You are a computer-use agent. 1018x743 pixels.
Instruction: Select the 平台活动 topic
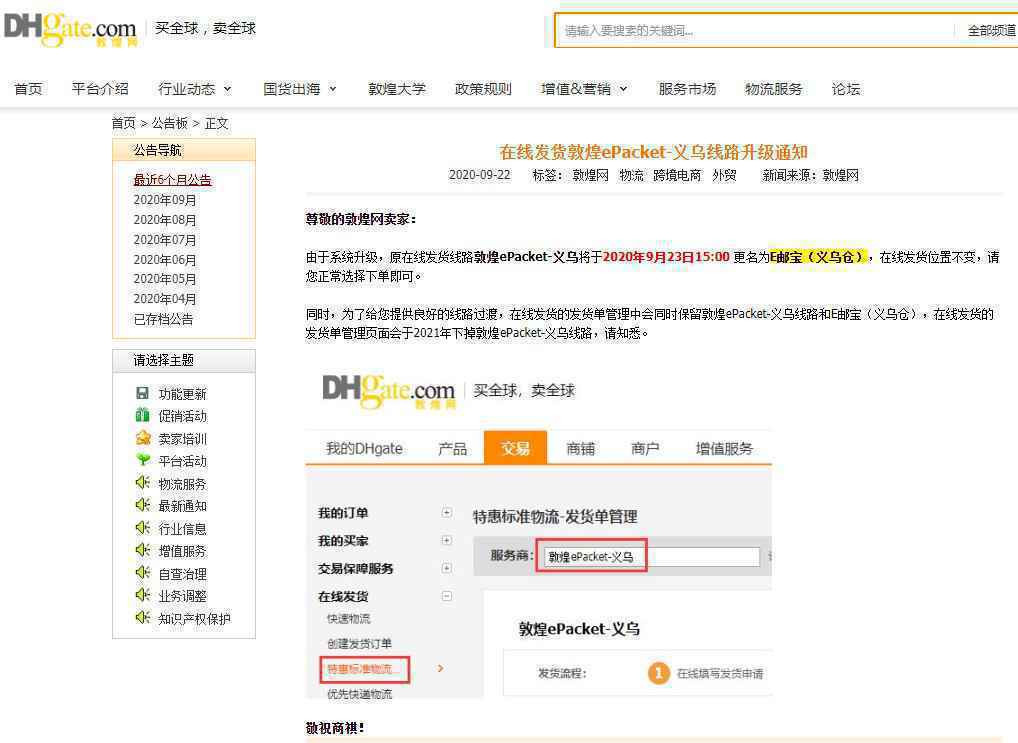point(182,460)
